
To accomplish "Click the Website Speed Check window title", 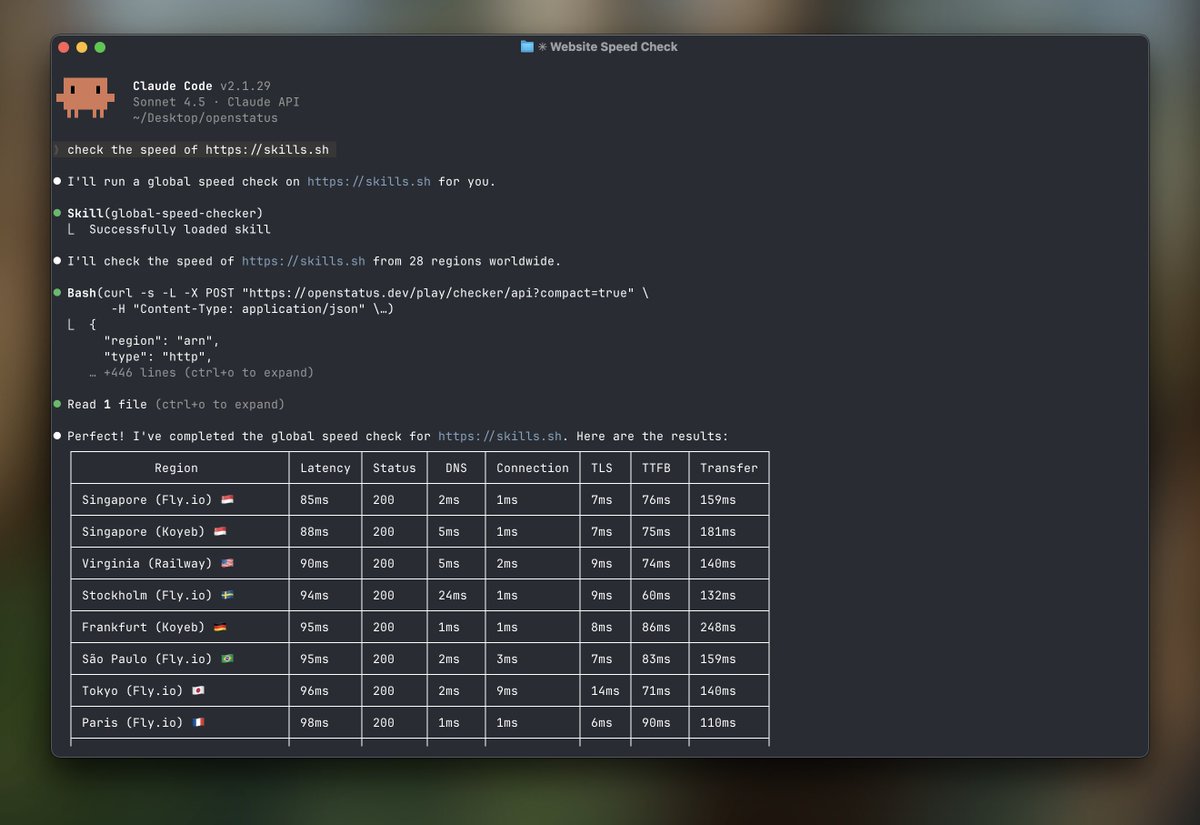I will point(614,47).
